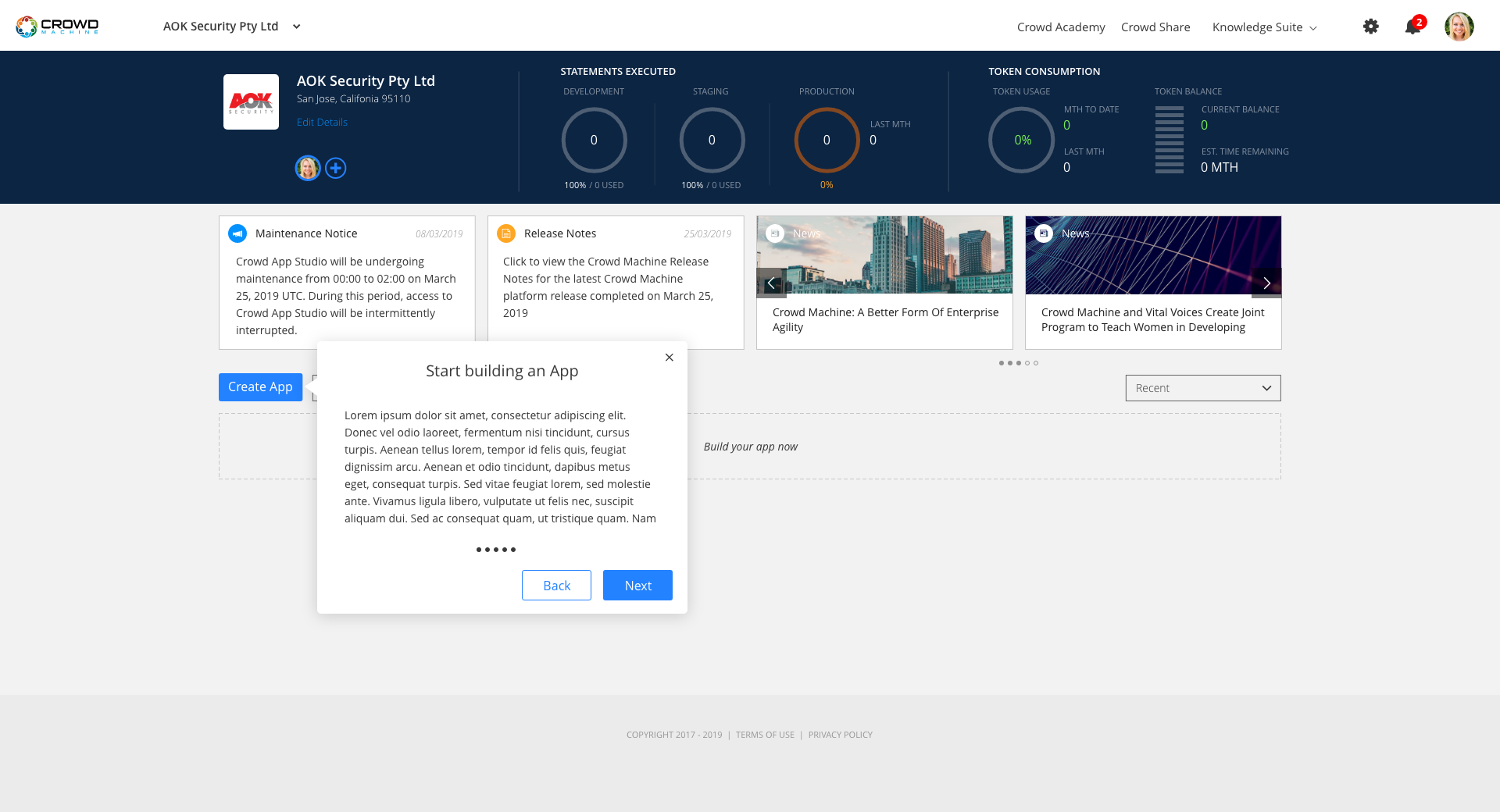Open the Terms of Use link
The width and height of the screenshot is (1500, 812).
coord(765,735)
